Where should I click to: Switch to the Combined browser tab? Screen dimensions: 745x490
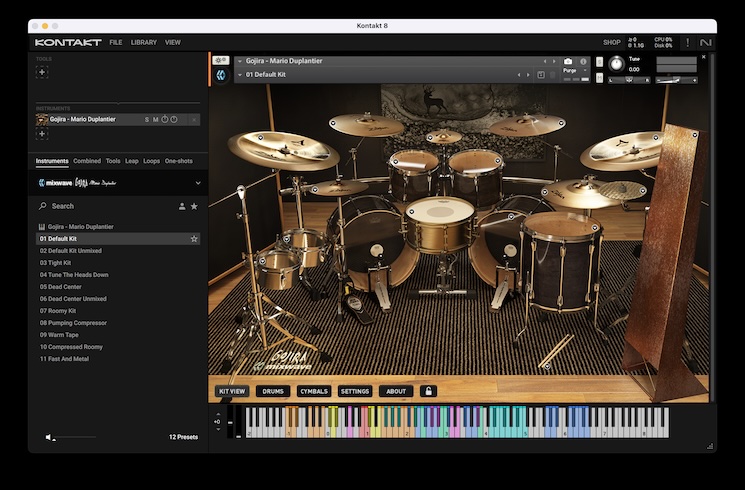[87, 161]
